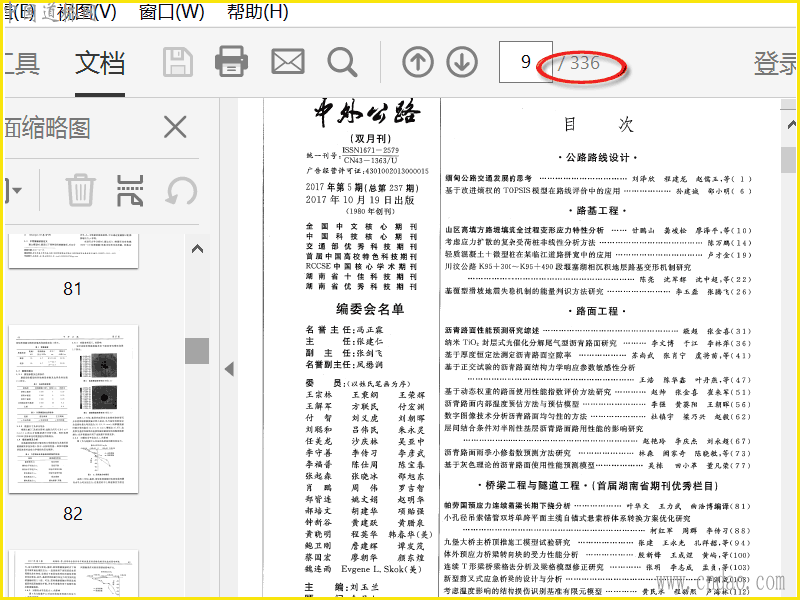The height and width of the screenshot is (600, 800).
Task: Print the document with printer icon
Action: click(232, 62)
